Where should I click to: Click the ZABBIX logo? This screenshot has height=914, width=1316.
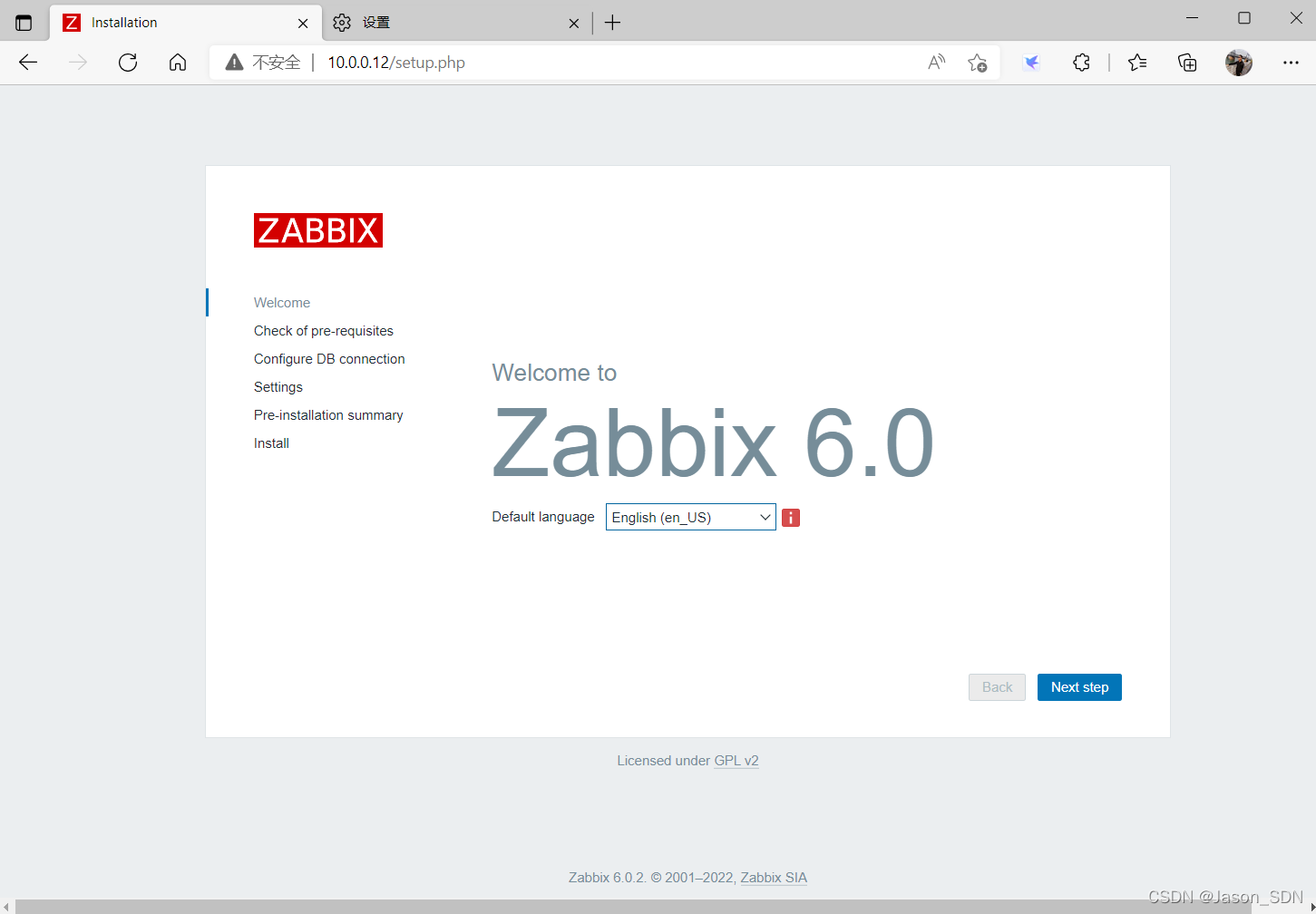click(318, 230)
